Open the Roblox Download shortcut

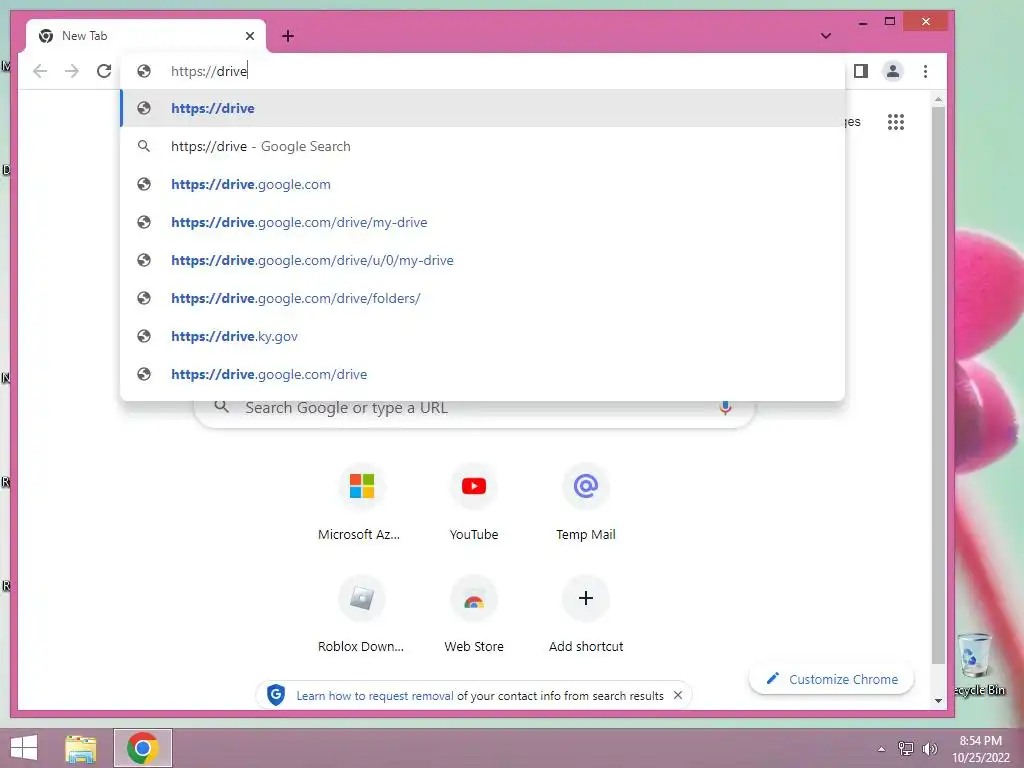click(x=361, y=615)
